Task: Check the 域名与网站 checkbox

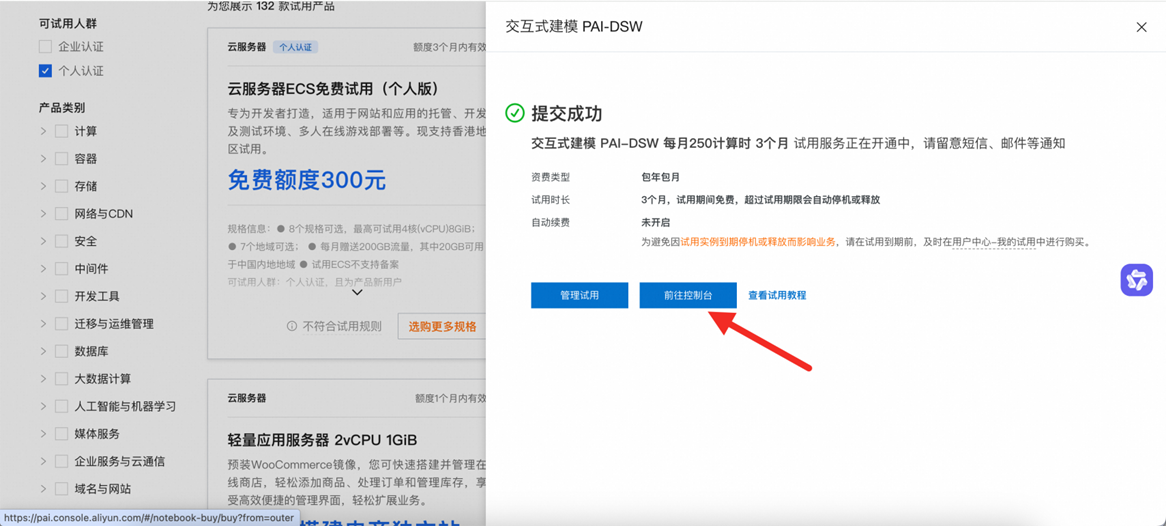Action: click(x=62, y=489)
